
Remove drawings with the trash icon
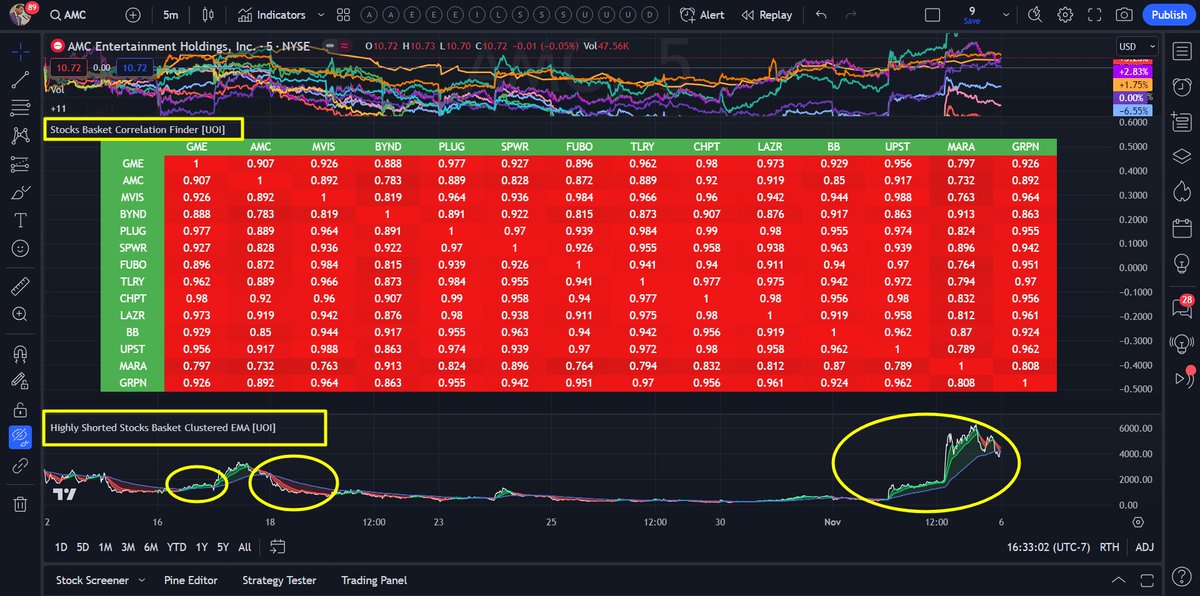point(20,504)
